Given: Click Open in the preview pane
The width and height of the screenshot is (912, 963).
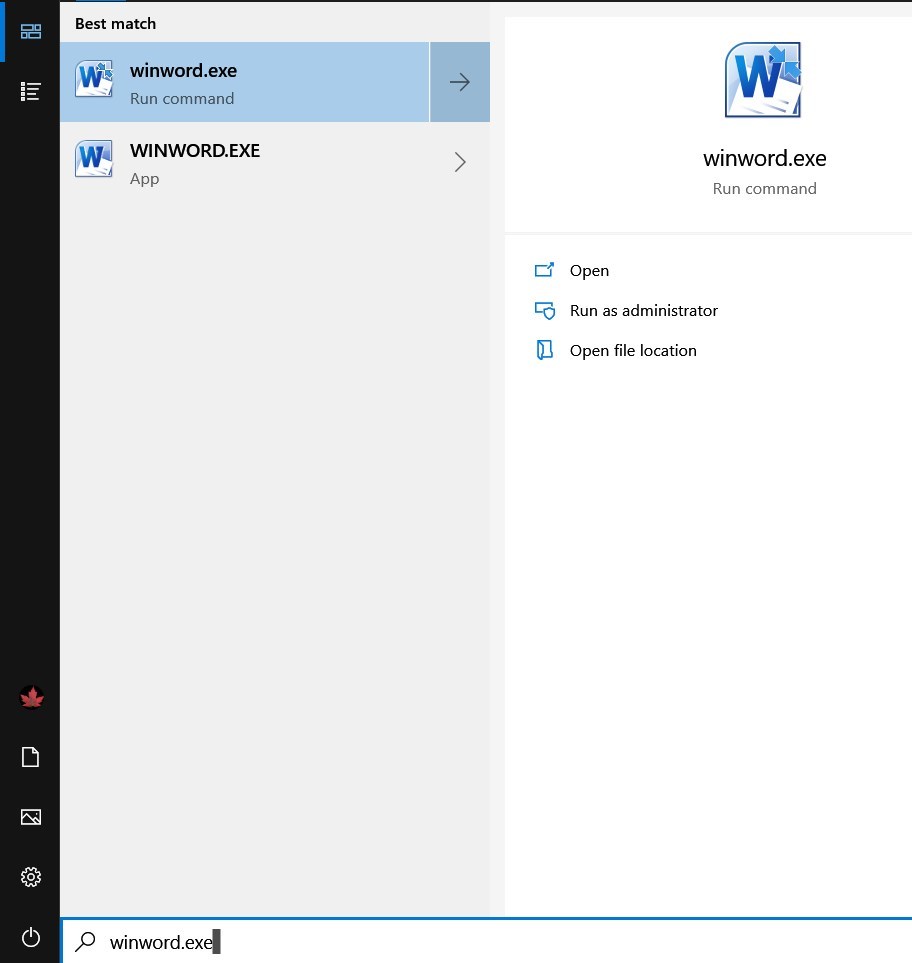Looking at the screenshot, I should coord(589,271).
